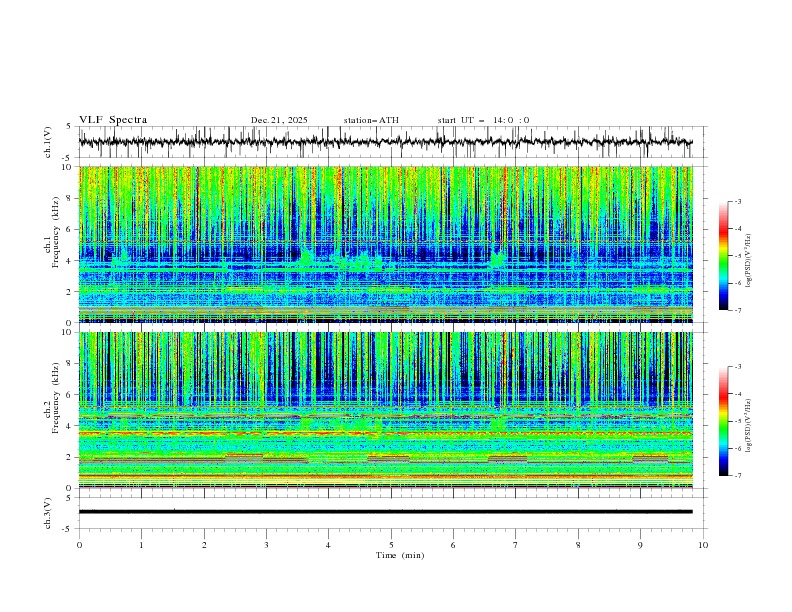The height and width of the screenshot is (612, 792).
Task: Select the "ch.3(V)" axis label
Action: (48, 513)
